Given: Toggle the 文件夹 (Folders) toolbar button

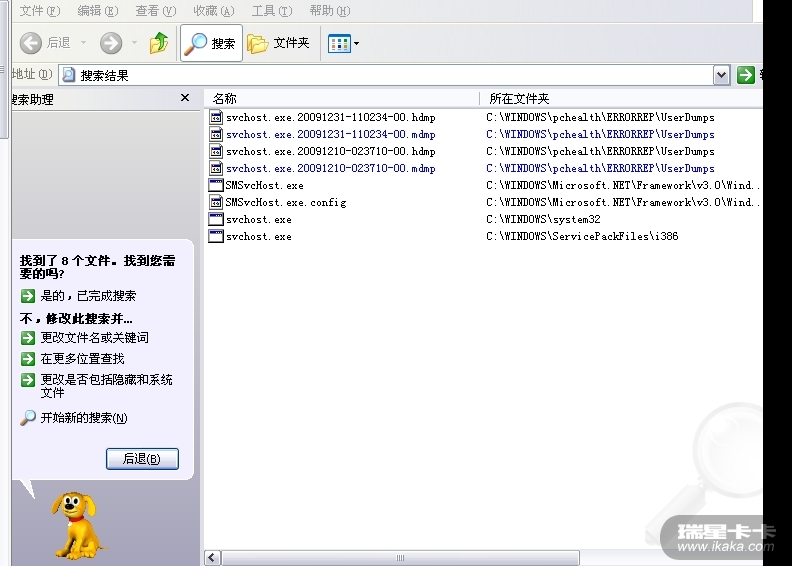Looking at the screenshot, I should click(279, 43).
